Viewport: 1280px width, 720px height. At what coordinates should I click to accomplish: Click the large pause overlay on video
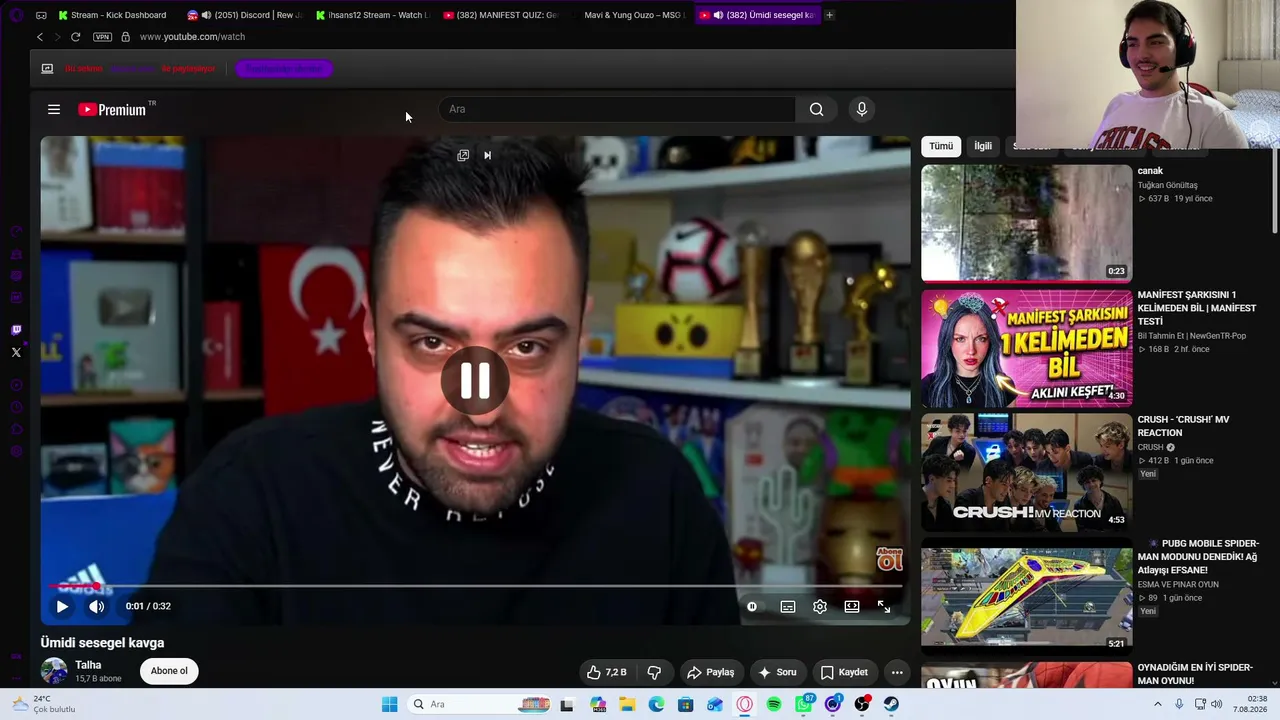475,380
